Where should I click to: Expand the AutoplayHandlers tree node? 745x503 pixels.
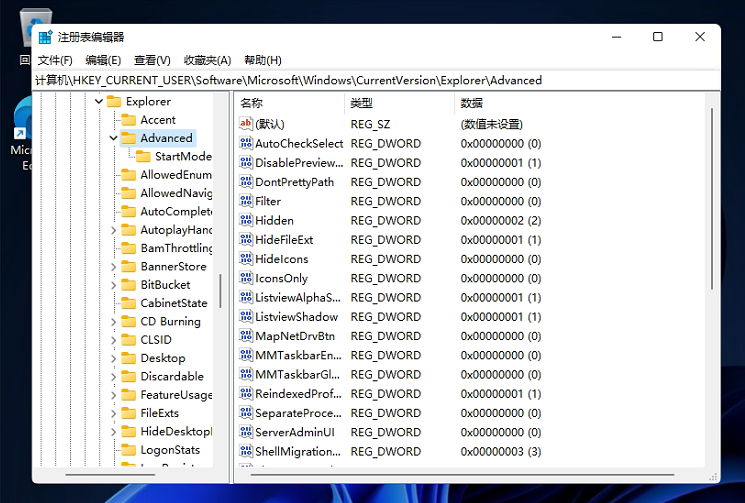coord(114,230)
